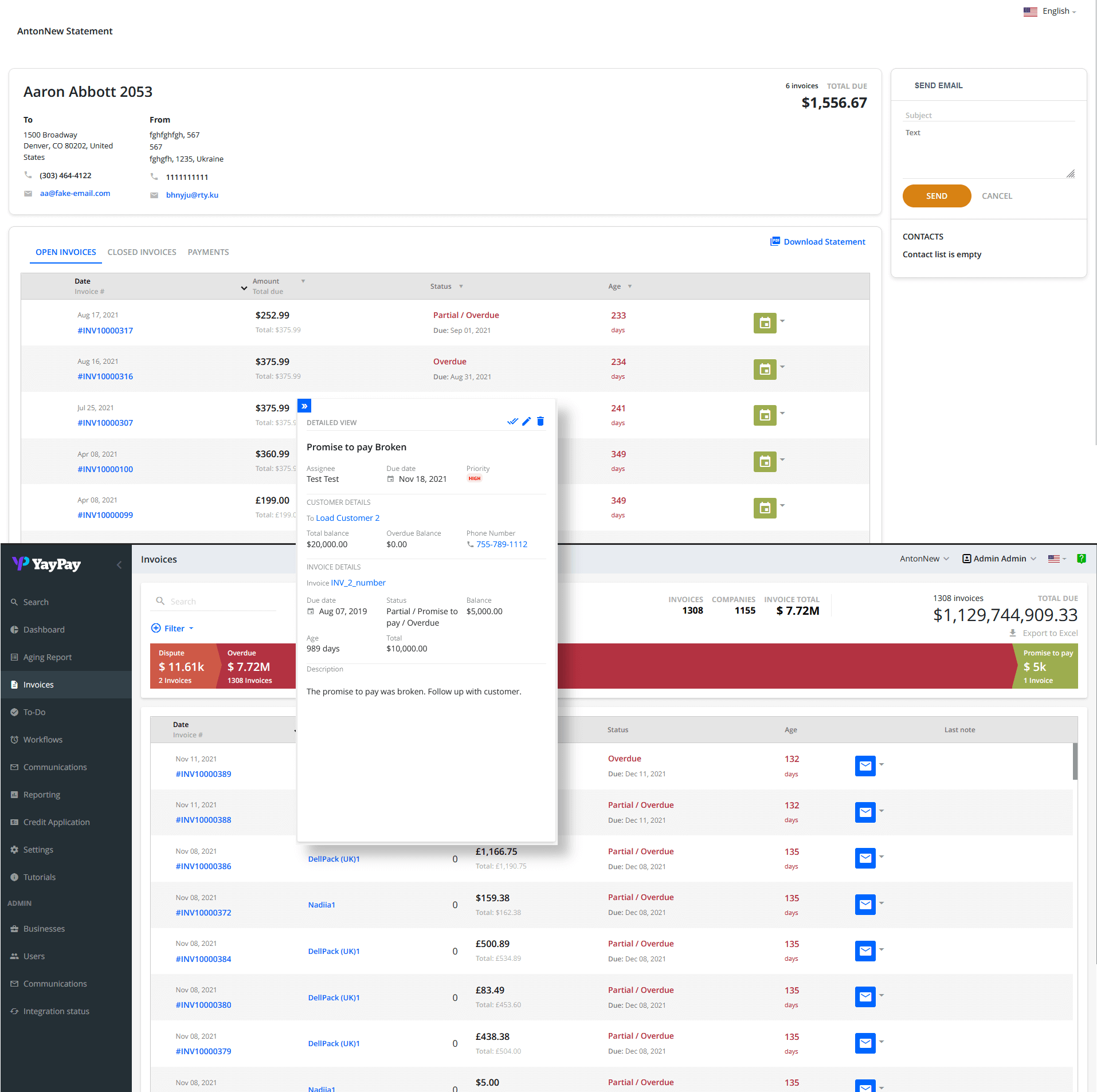Send email for invoice #INV10000384
This screenshot has height=1092, width=1097.
[x=865, y=951]
